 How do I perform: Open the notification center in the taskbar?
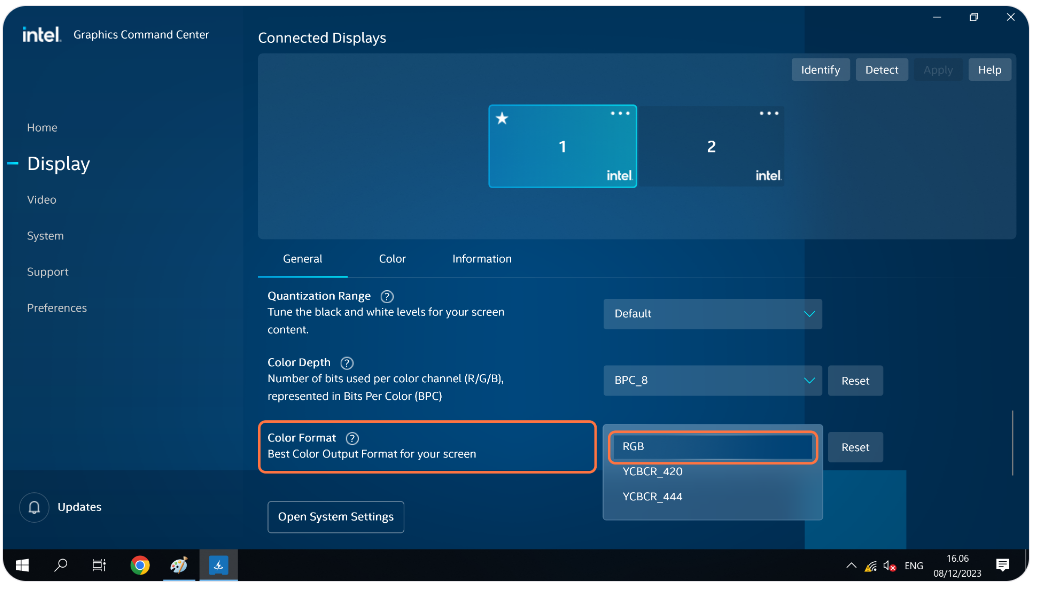pyautogui.click(x=1002, y=565)
